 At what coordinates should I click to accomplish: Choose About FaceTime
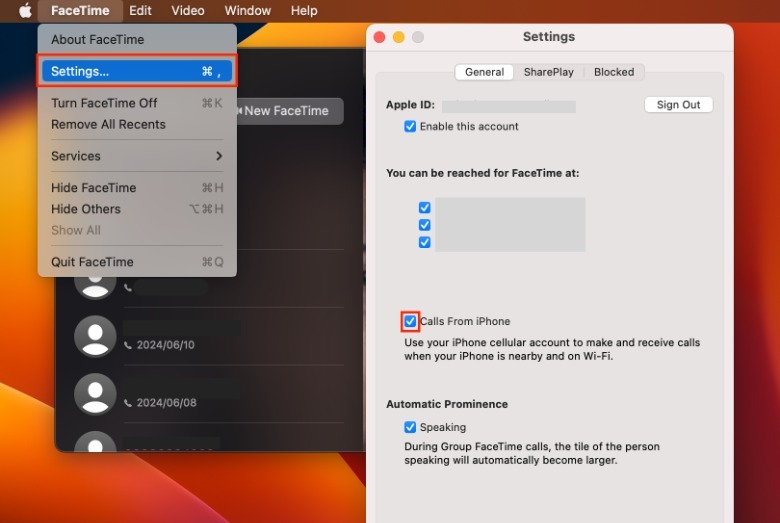[x=137, y=39]
